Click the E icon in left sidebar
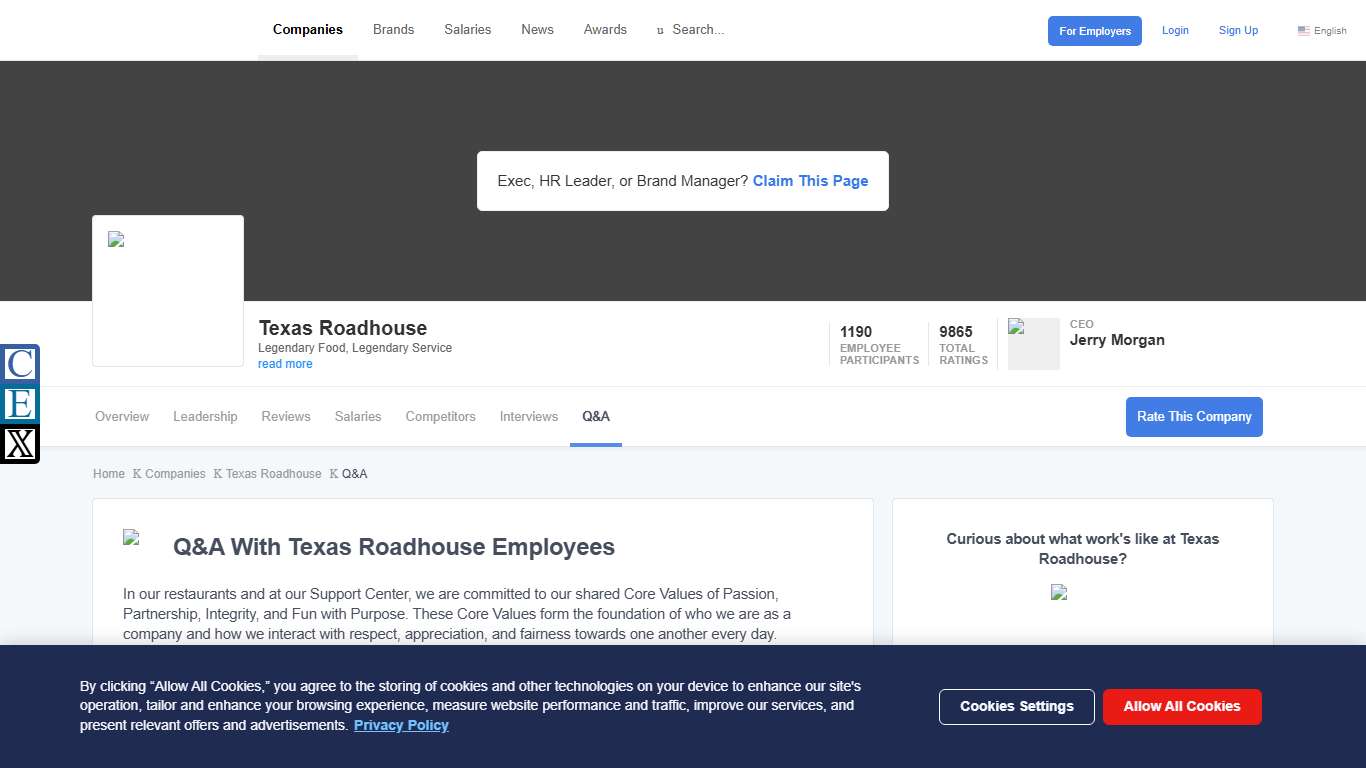Viewport: 1366px width, 768px height. (x=20, y=404)
